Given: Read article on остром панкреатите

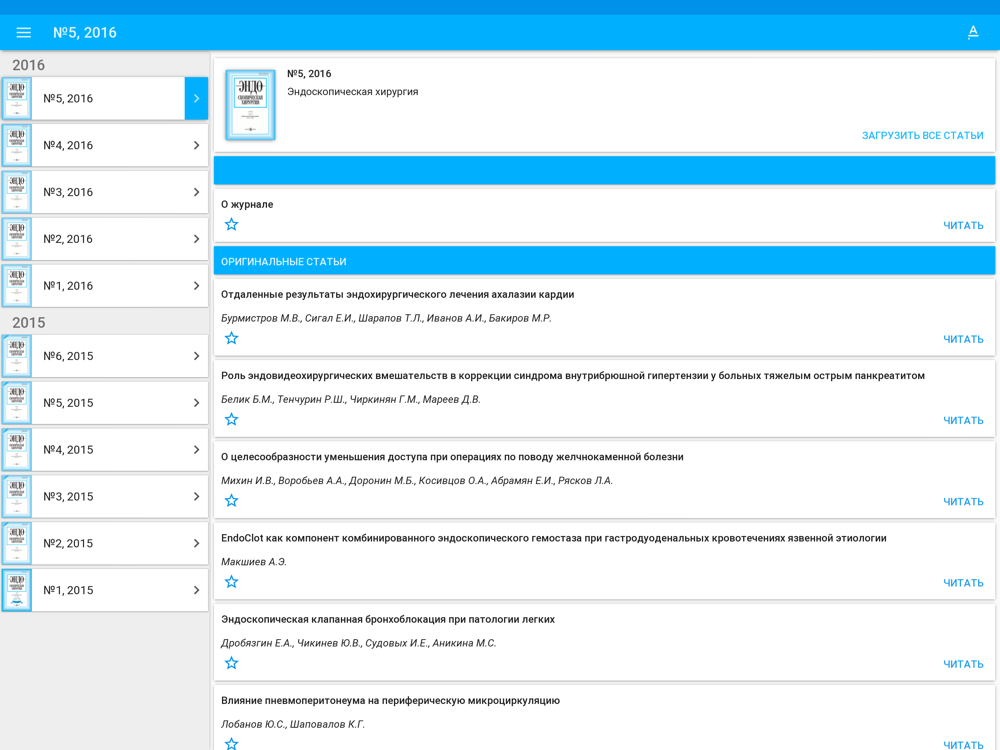Looking at the screenshot, I should pos(963,420).
